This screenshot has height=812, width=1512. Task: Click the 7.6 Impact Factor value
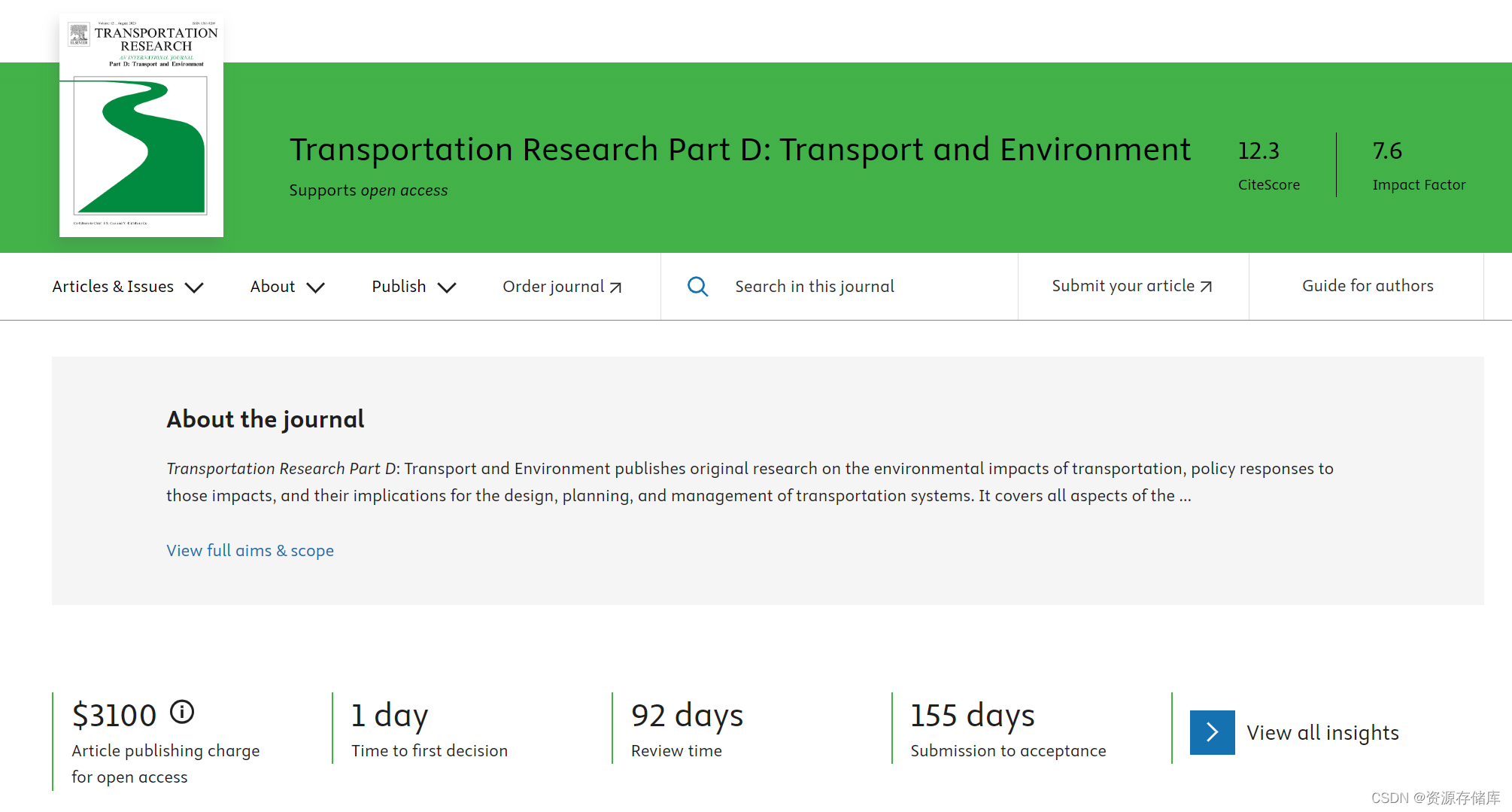tap(1386, 151)
